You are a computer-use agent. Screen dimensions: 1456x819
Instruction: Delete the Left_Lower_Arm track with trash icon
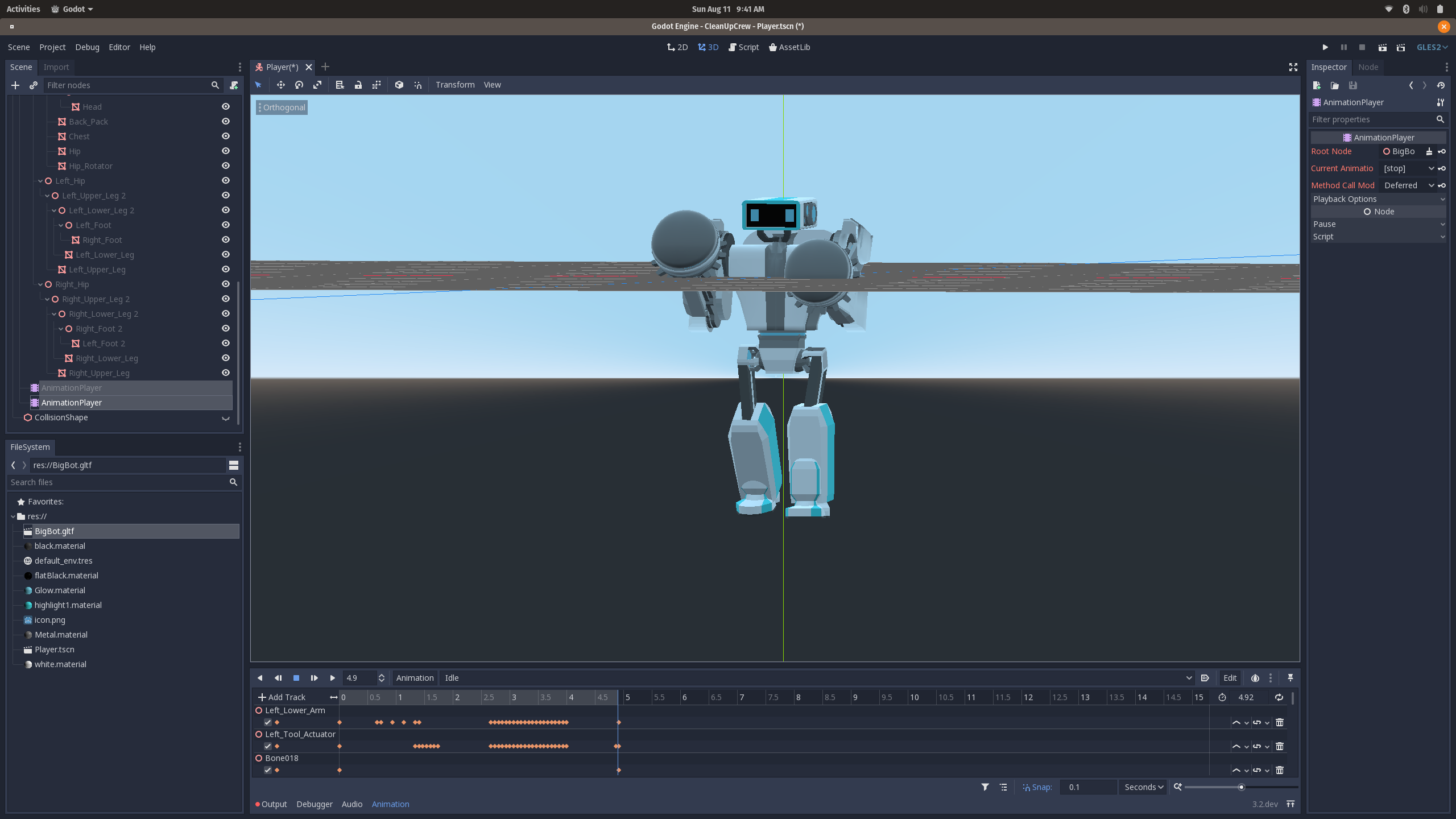(1280, 722)
